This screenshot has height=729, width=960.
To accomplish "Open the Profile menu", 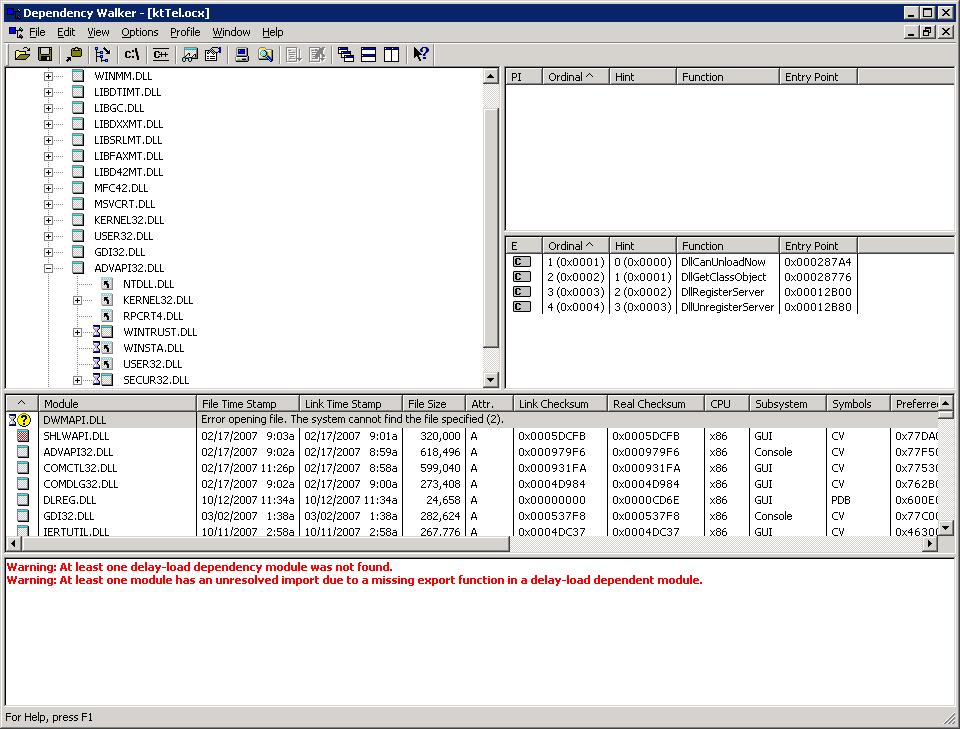I will [x=185, y=32].
